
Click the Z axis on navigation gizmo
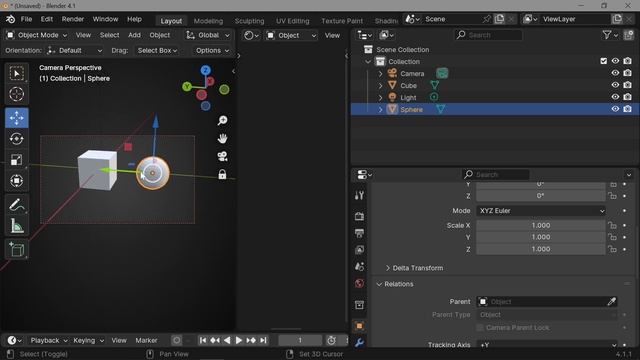click(206, 70)
